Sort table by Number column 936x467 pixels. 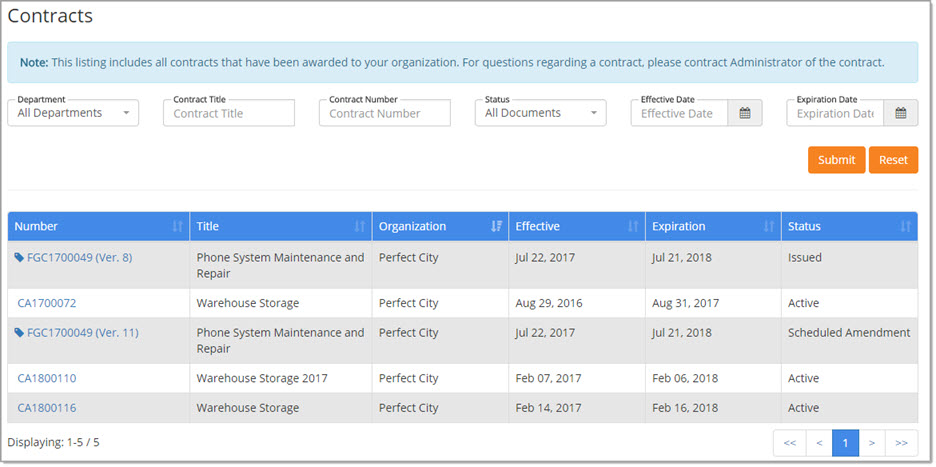178,227
